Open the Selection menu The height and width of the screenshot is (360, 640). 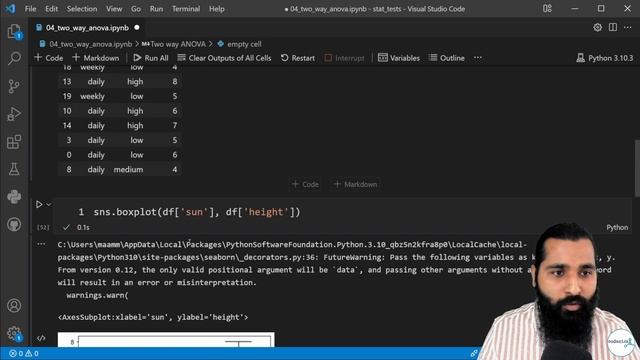coord(82,9)
